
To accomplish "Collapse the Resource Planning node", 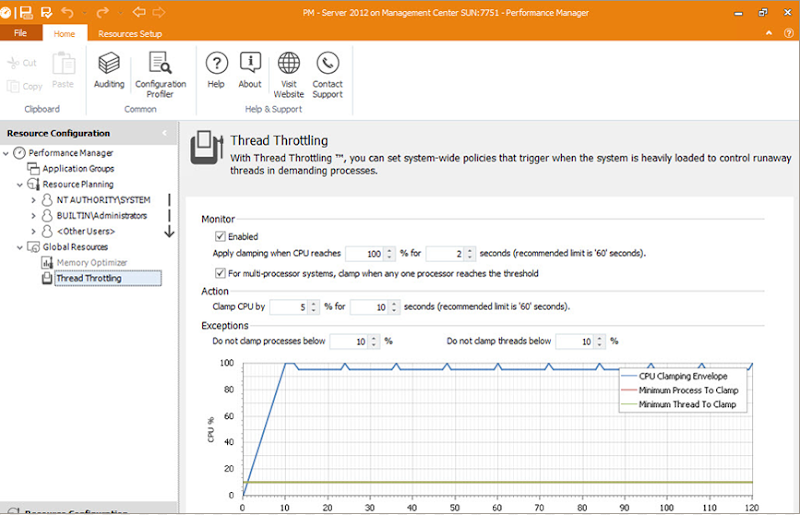I will 20,184.
